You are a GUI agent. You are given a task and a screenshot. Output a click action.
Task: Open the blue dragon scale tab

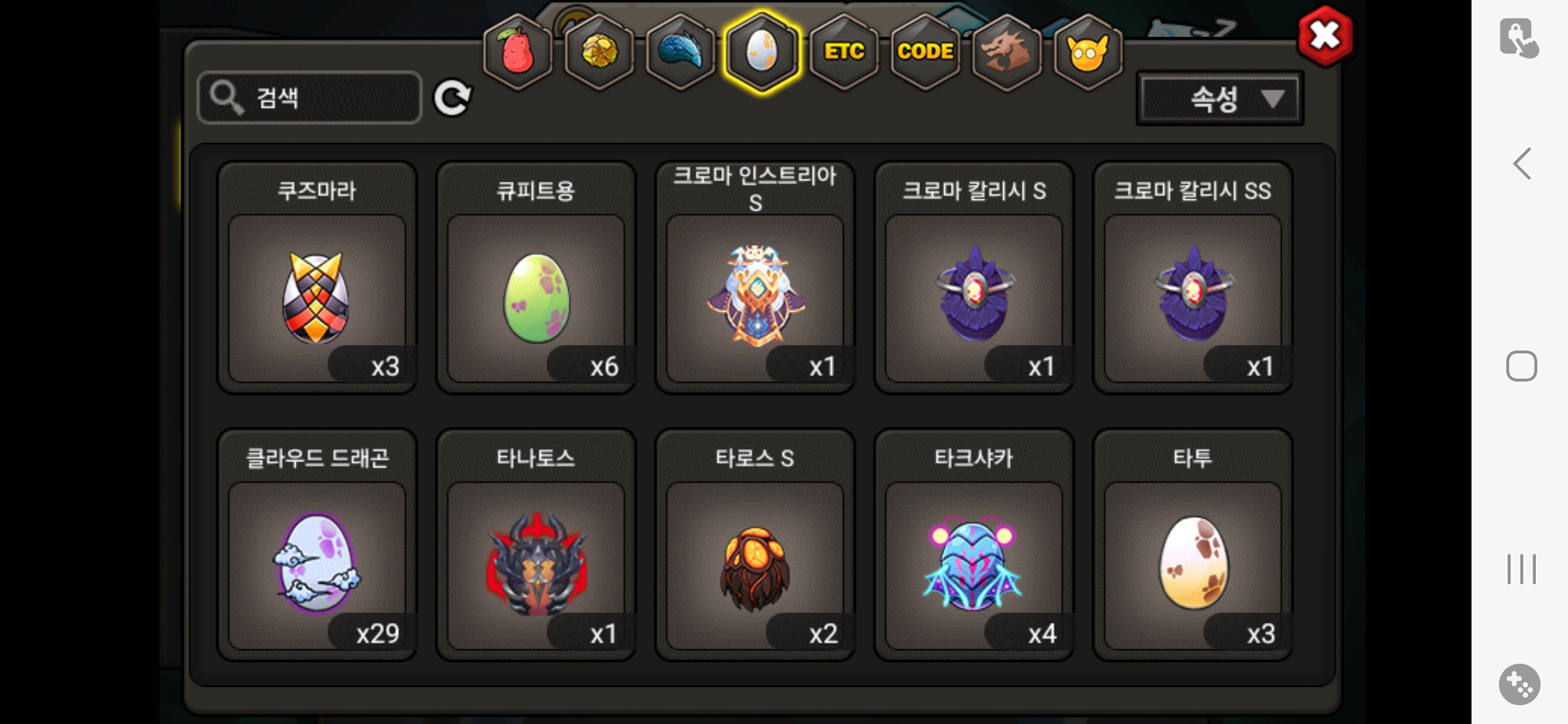(680, 52)
